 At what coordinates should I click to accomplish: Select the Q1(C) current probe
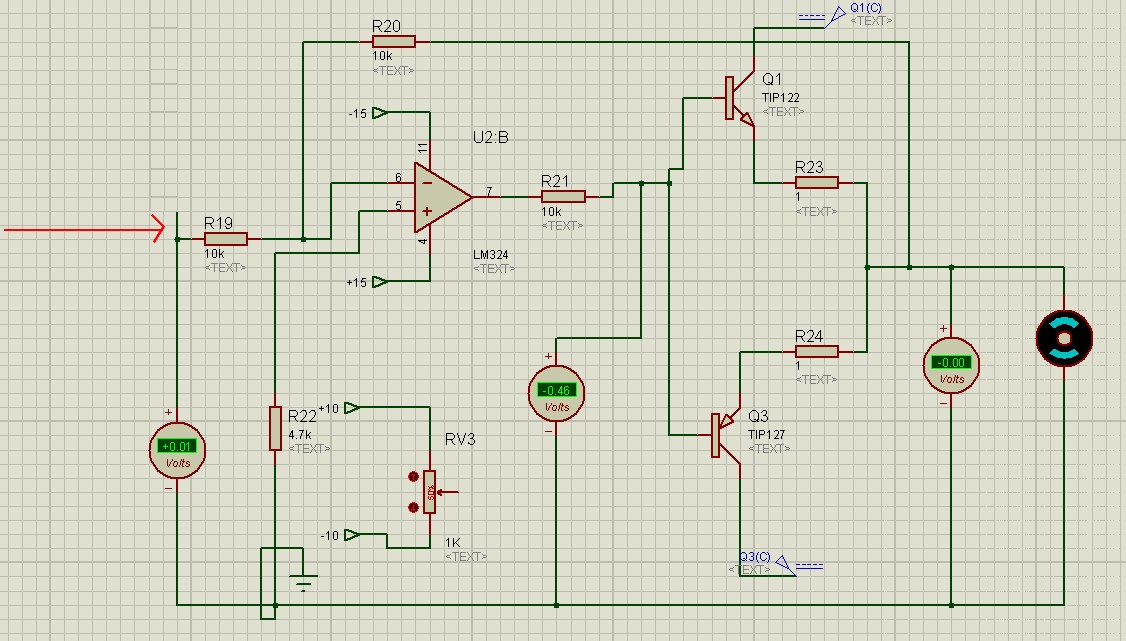tap(833, 16)
